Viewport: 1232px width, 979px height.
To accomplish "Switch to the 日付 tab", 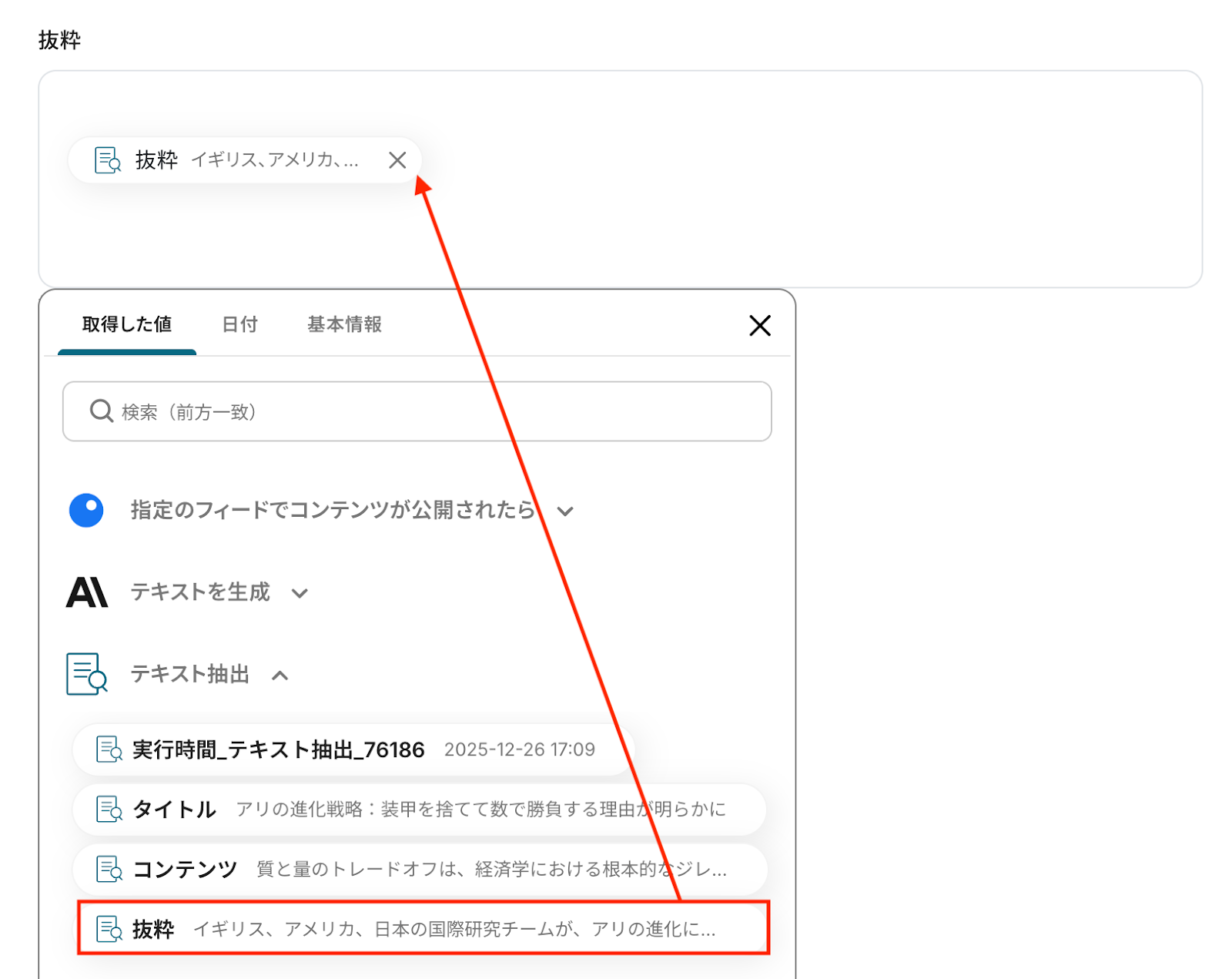I will [x=239, y=324].
